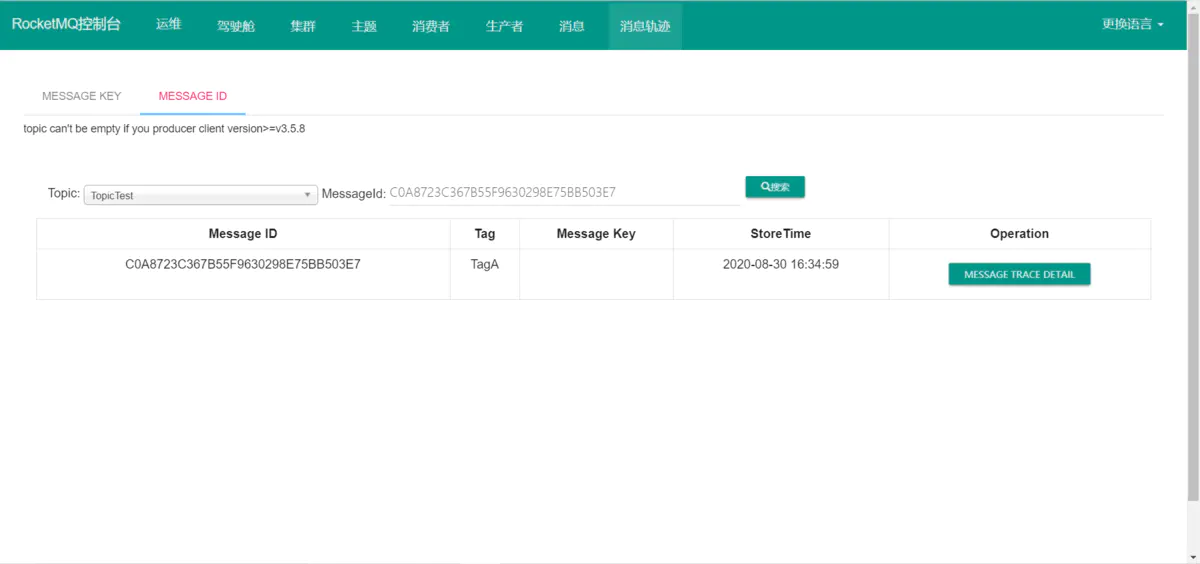Click the TagA cell
The image size is (1200, 564).
coord(485,265)
